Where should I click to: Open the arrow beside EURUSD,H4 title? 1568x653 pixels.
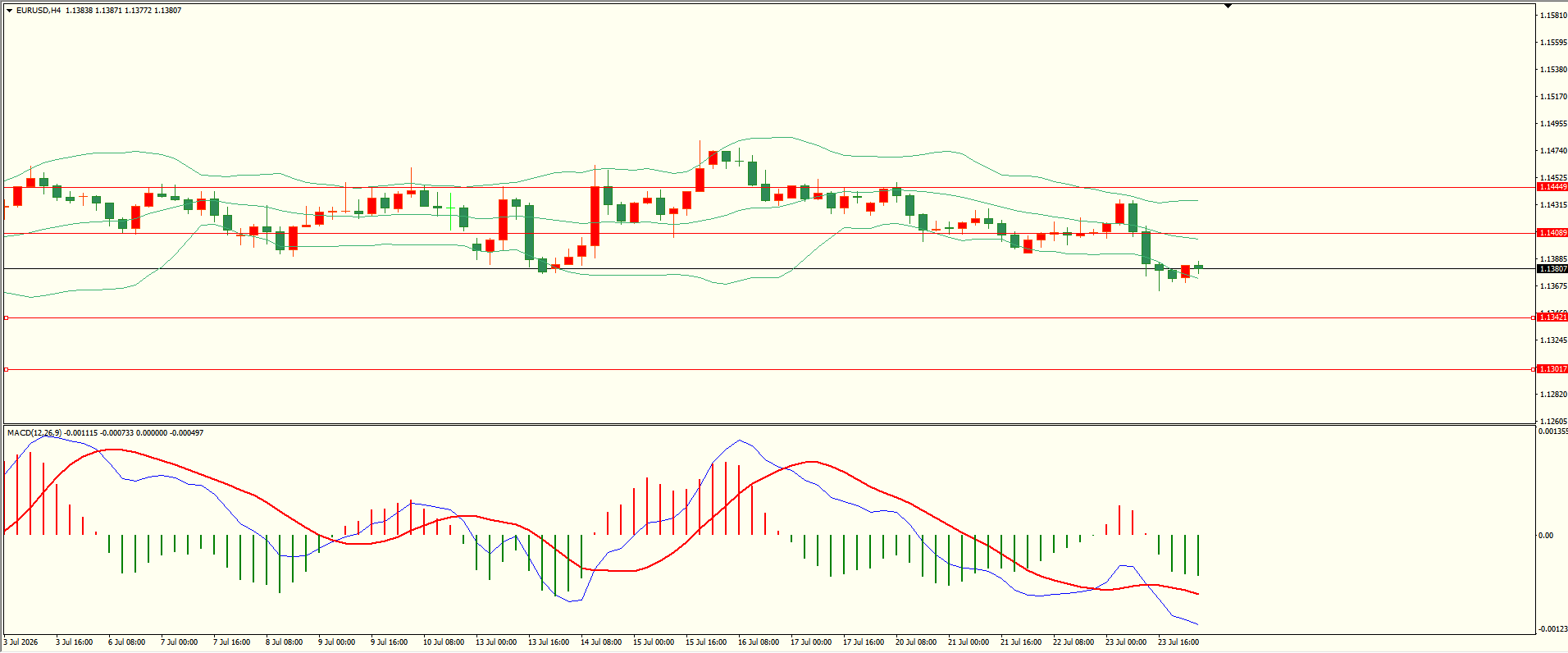click(9, 11)
